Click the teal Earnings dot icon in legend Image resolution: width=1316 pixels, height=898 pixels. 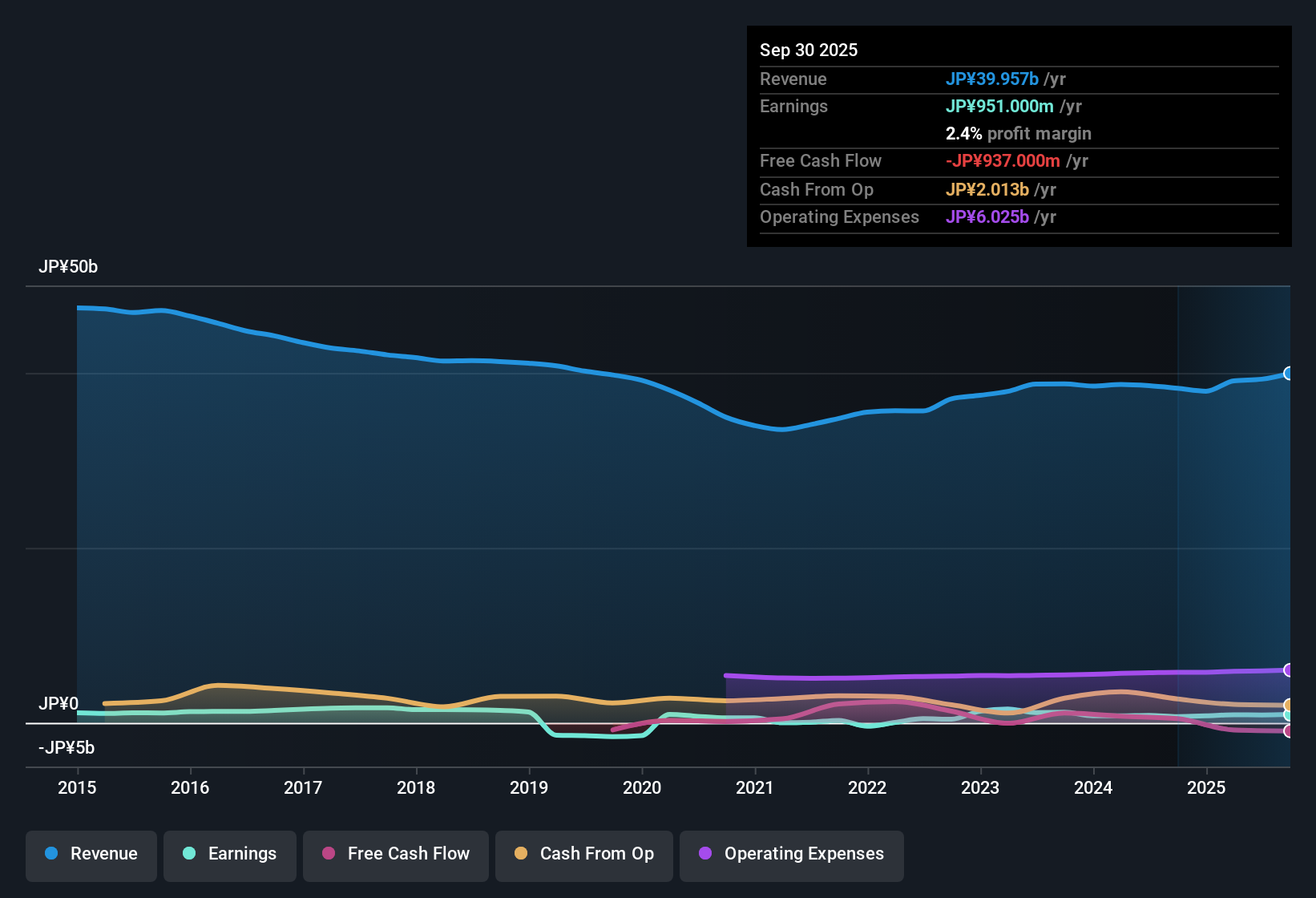point(189,854)
